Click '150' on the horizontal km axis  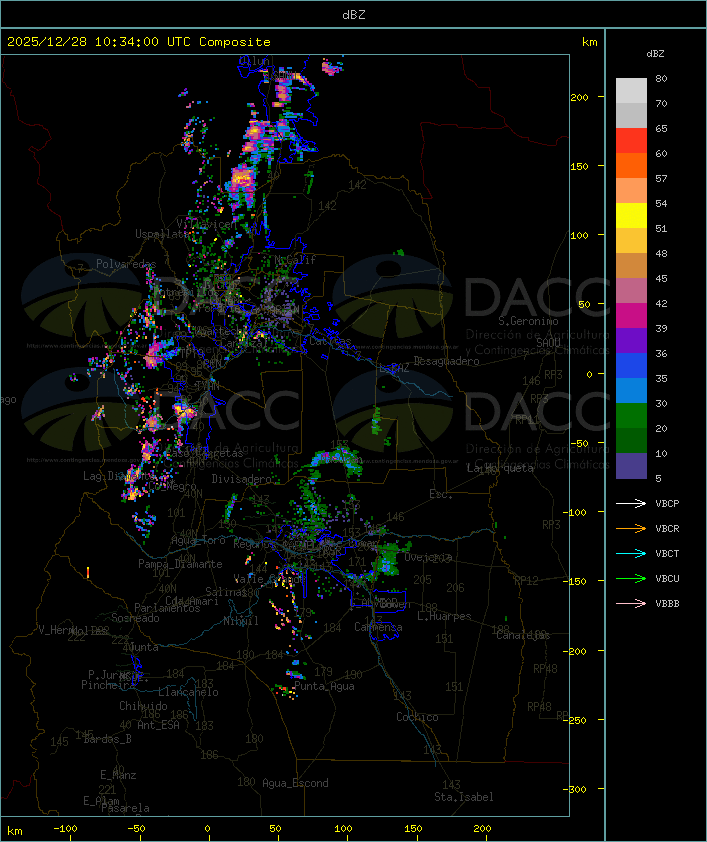pyautogui.click(x=413, y=829)
